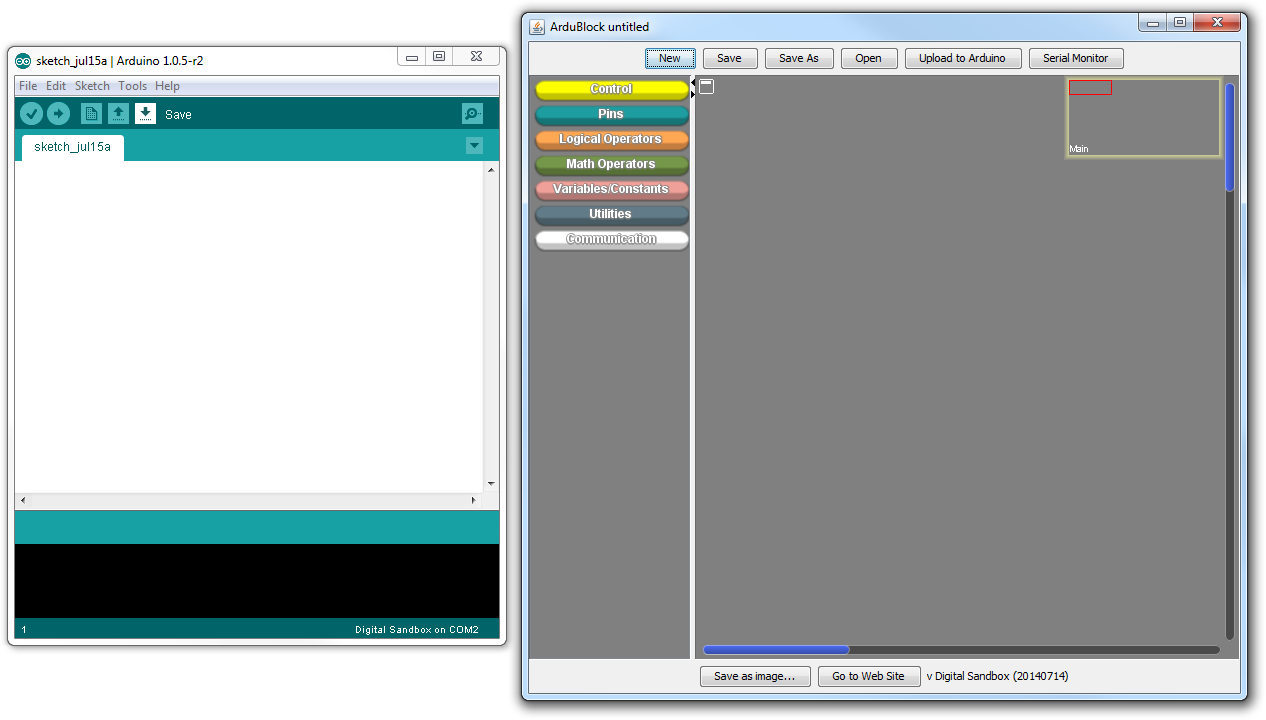
Task: Create a new sketch with the document icon
Action: [x=91, y=114]
